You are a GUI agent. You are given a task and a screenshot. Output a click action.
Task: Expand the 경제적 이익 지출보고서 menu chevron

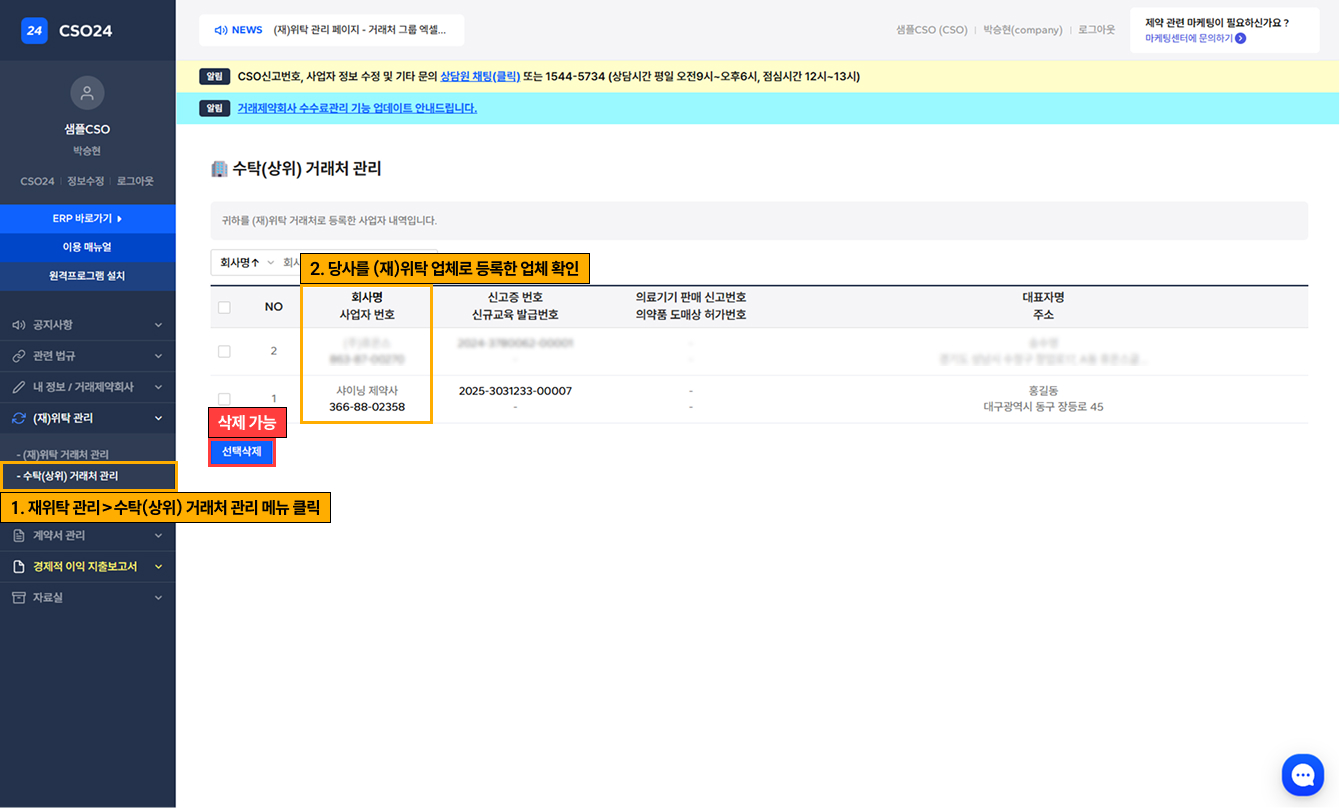158,567
